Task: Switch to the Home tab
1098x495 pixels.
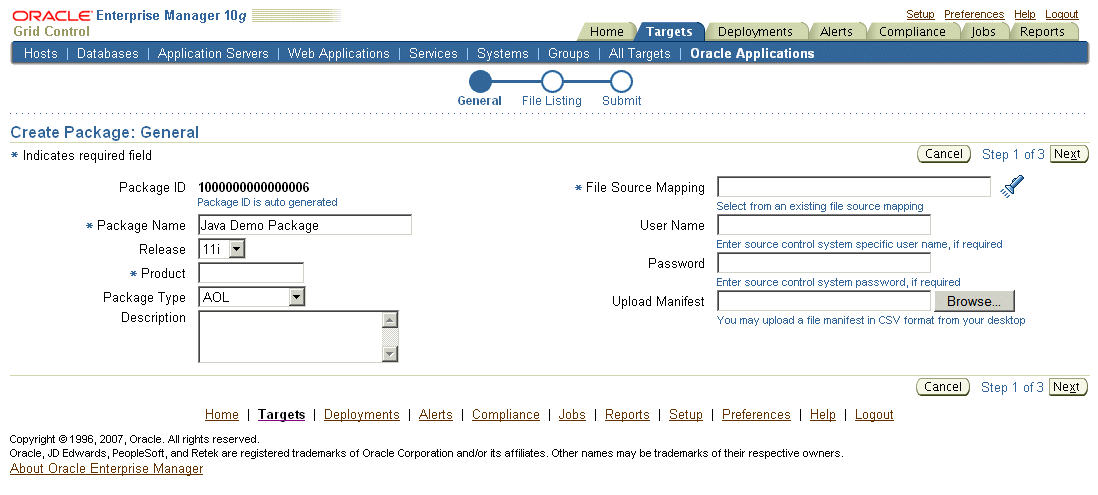Action: (x=606, y=32)
